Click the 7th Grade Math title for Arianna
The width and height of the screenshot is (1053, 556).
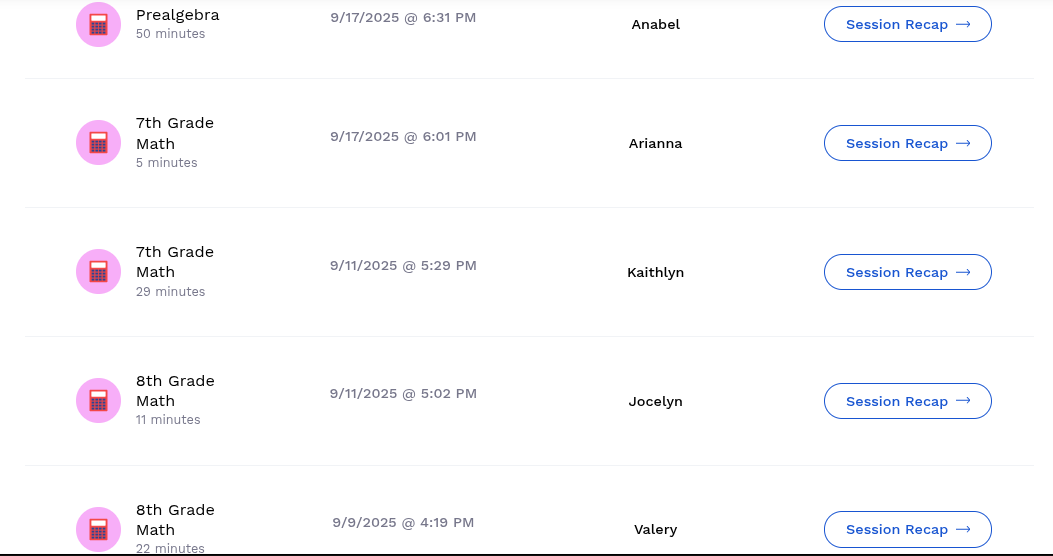pos(174,133)
